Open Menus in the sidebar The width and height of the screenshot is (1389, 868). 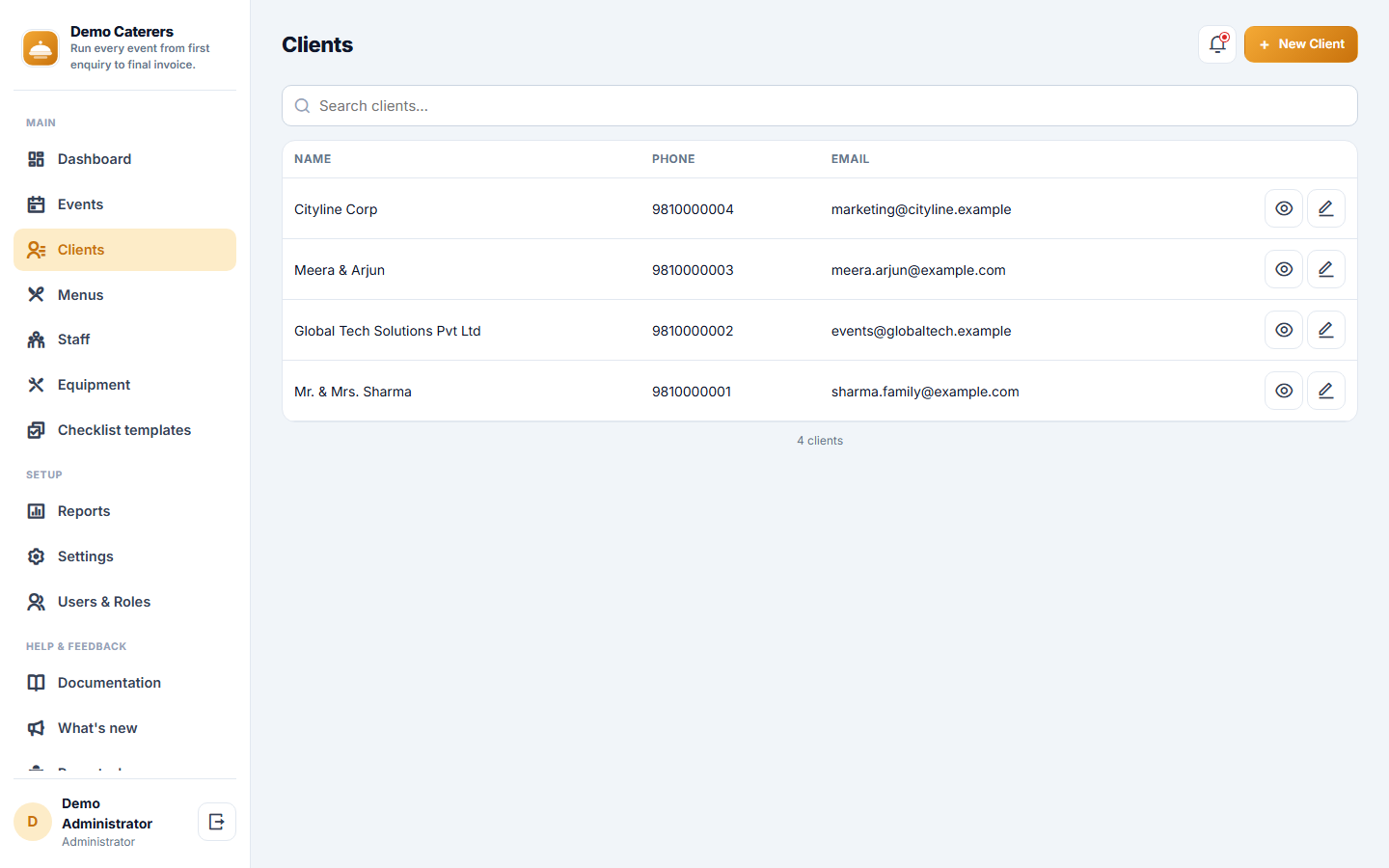(124, 295)
